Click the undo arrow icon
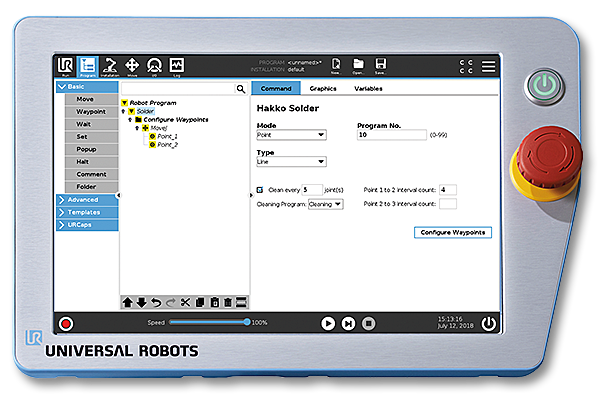This screenshot has height=417, width=600. coord(156,303)
